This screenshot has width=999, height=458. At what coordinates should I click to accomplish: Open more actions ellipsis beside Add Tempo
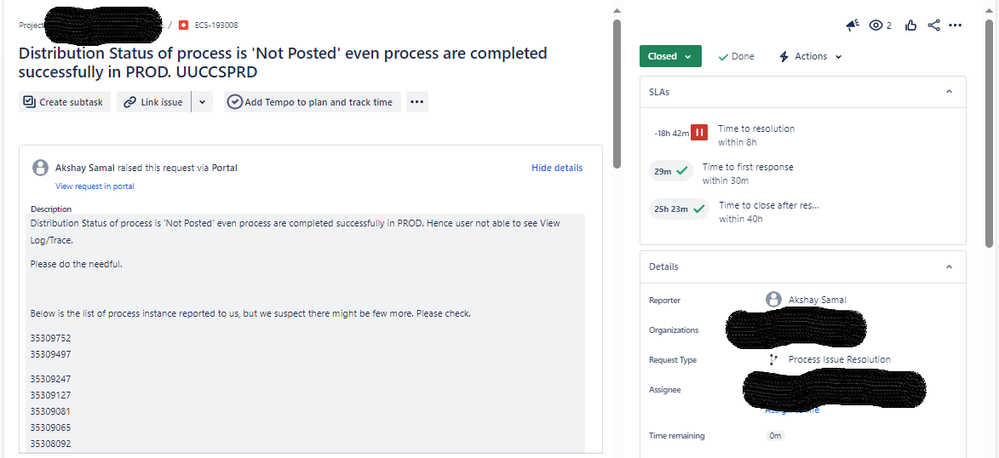[x=417, y=102]
